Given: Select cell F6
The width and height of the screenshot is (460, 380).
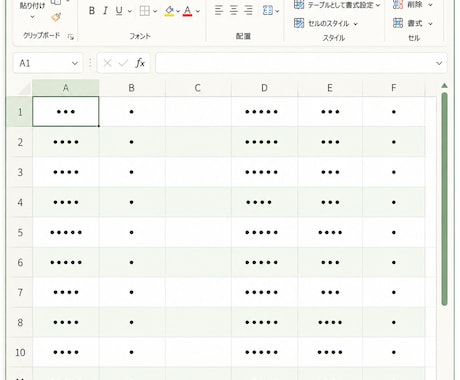Looking at the screenshot, I should 394,262.
